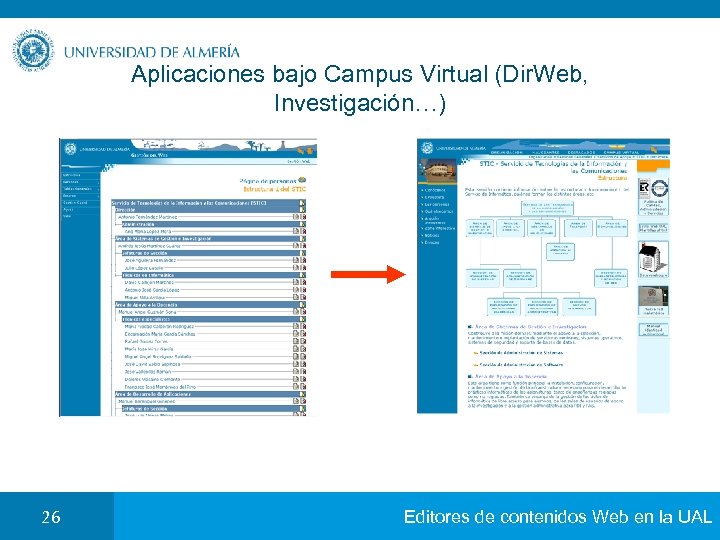
Task: Click the Estructura del STIC orange title
Action: (x=274, y=189)
